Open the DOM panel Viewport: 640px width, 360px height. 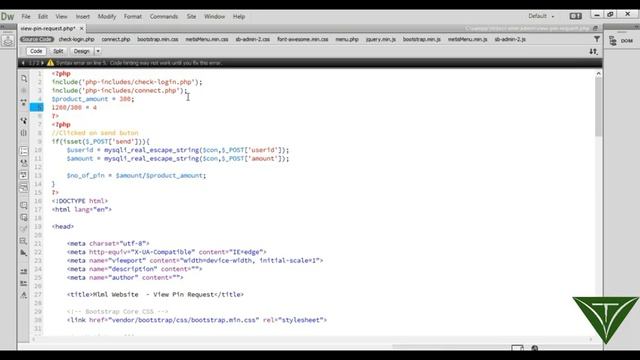621,41
